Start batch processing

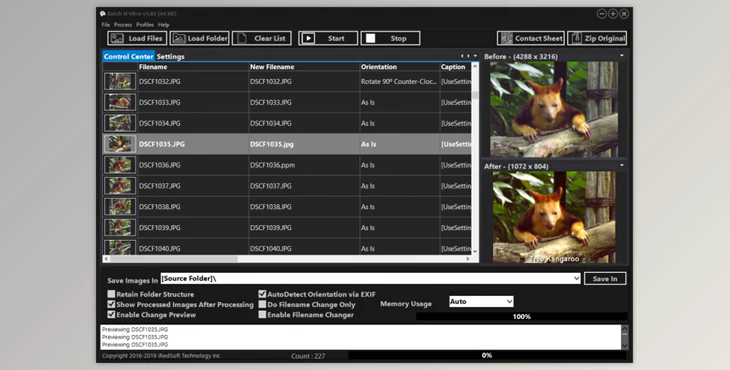[x=328, y=38]
